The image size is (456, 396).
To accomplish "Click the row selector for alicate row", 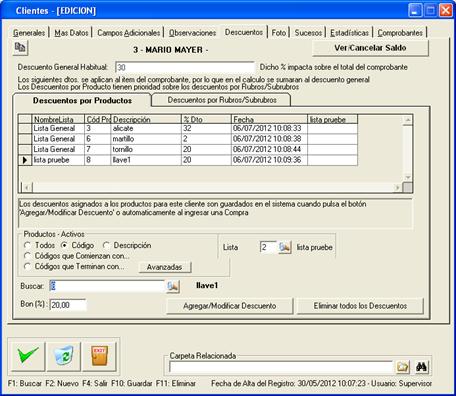I will (x=25, y=129).
